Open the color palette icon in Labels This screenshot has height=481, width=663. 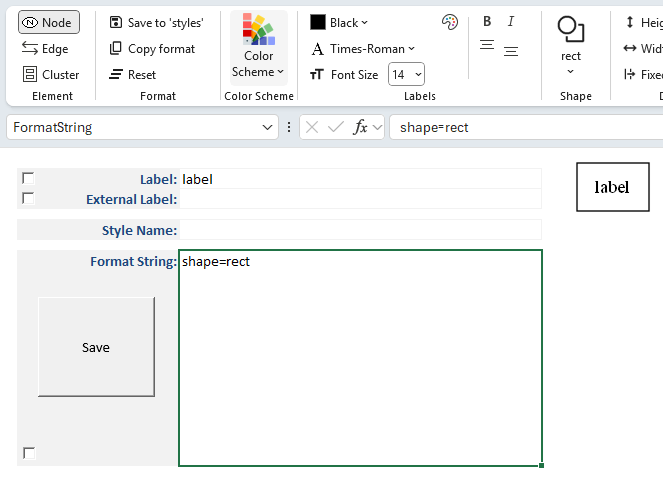(x=450, y=22)
